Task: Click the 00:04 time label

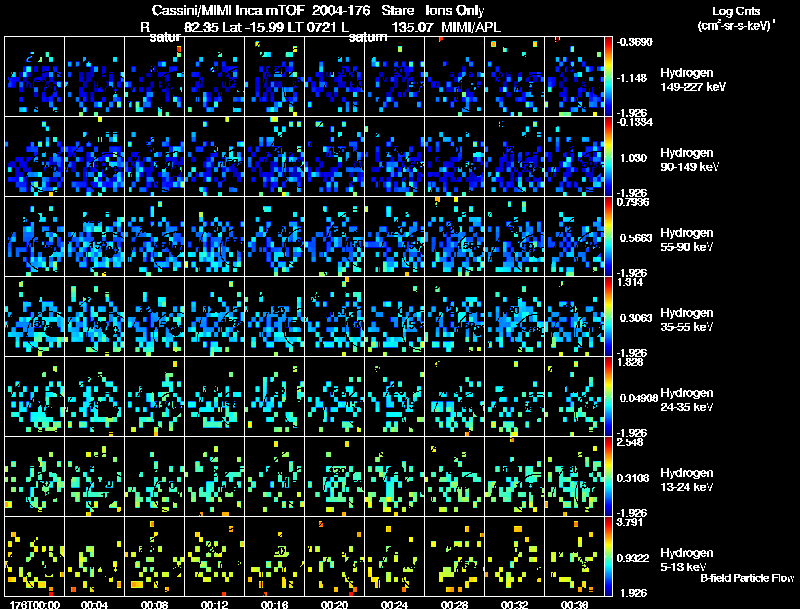Action: coord(94,605)
